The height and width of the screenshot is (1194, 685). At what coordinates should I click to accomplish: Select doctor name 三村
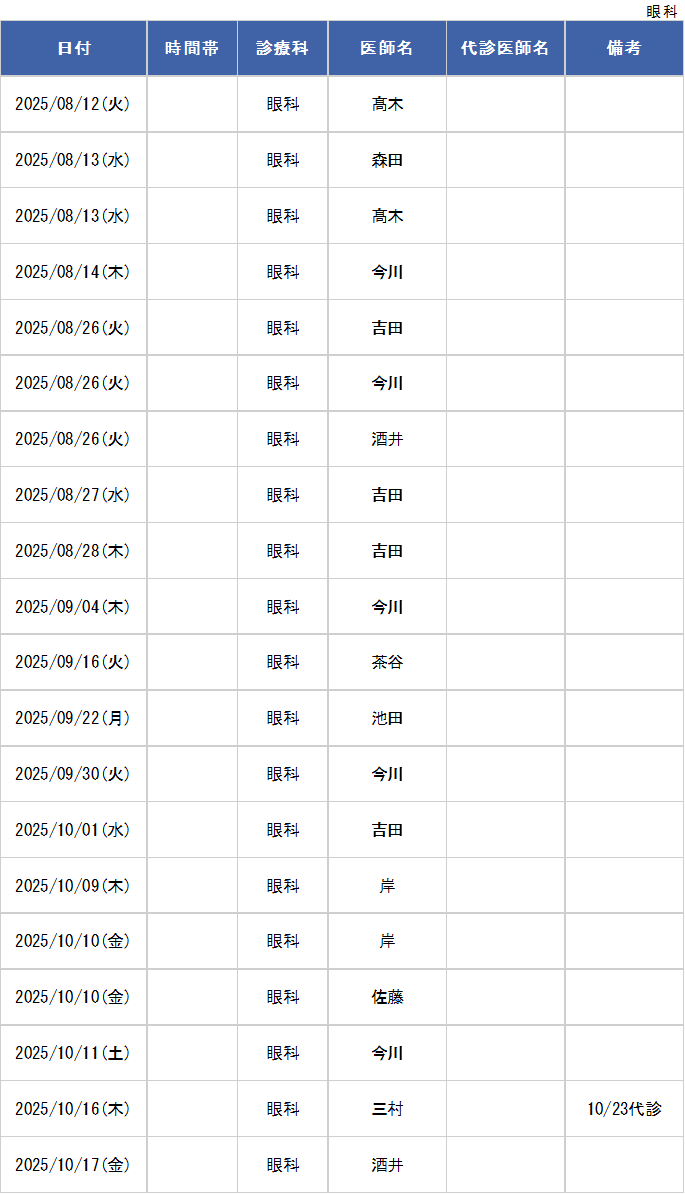[387, 1109]
